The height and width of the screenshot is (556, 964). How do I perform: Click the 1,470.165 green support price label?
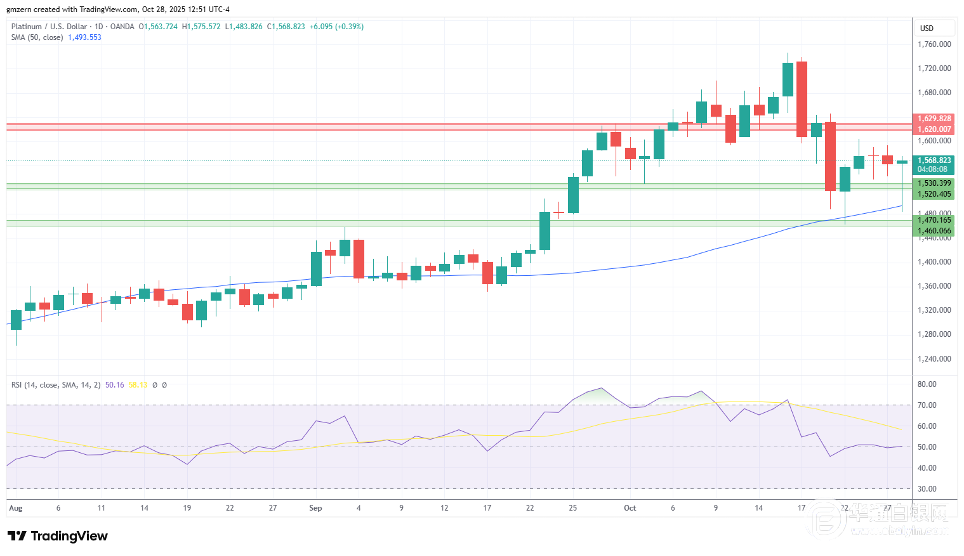935,219
